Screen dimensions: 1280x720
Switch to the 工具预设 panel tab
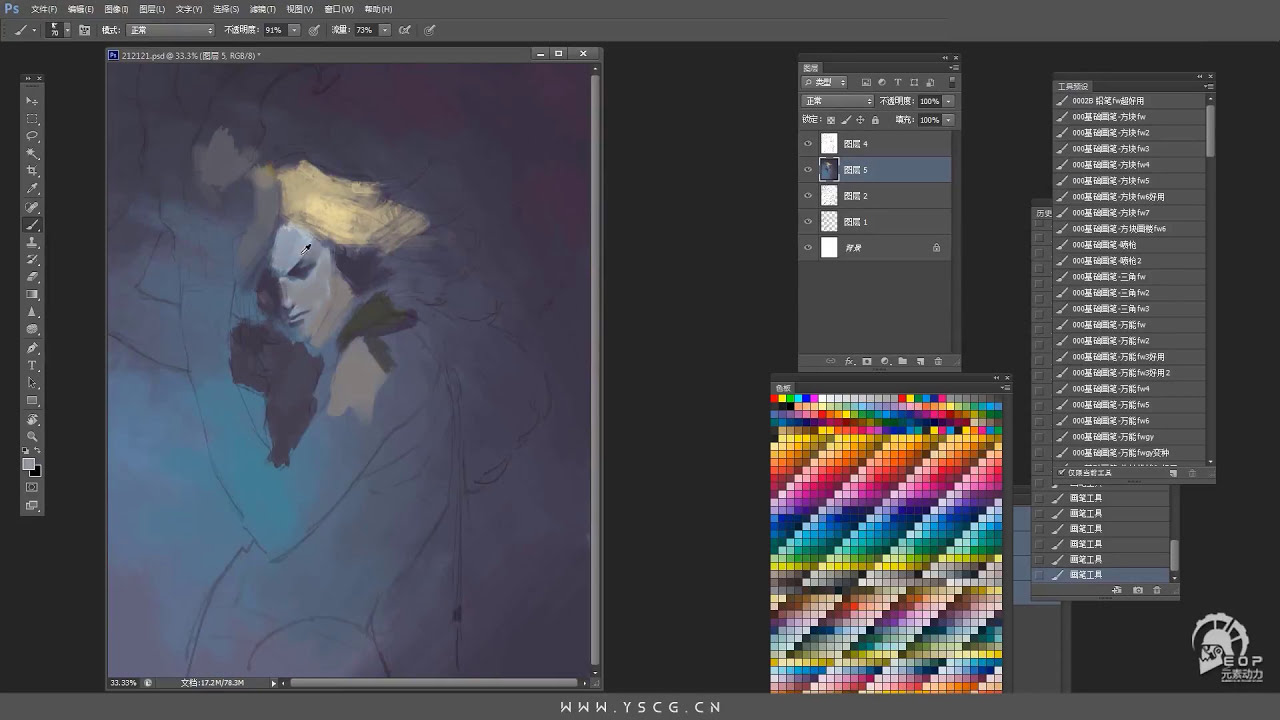pos(1073,87)
